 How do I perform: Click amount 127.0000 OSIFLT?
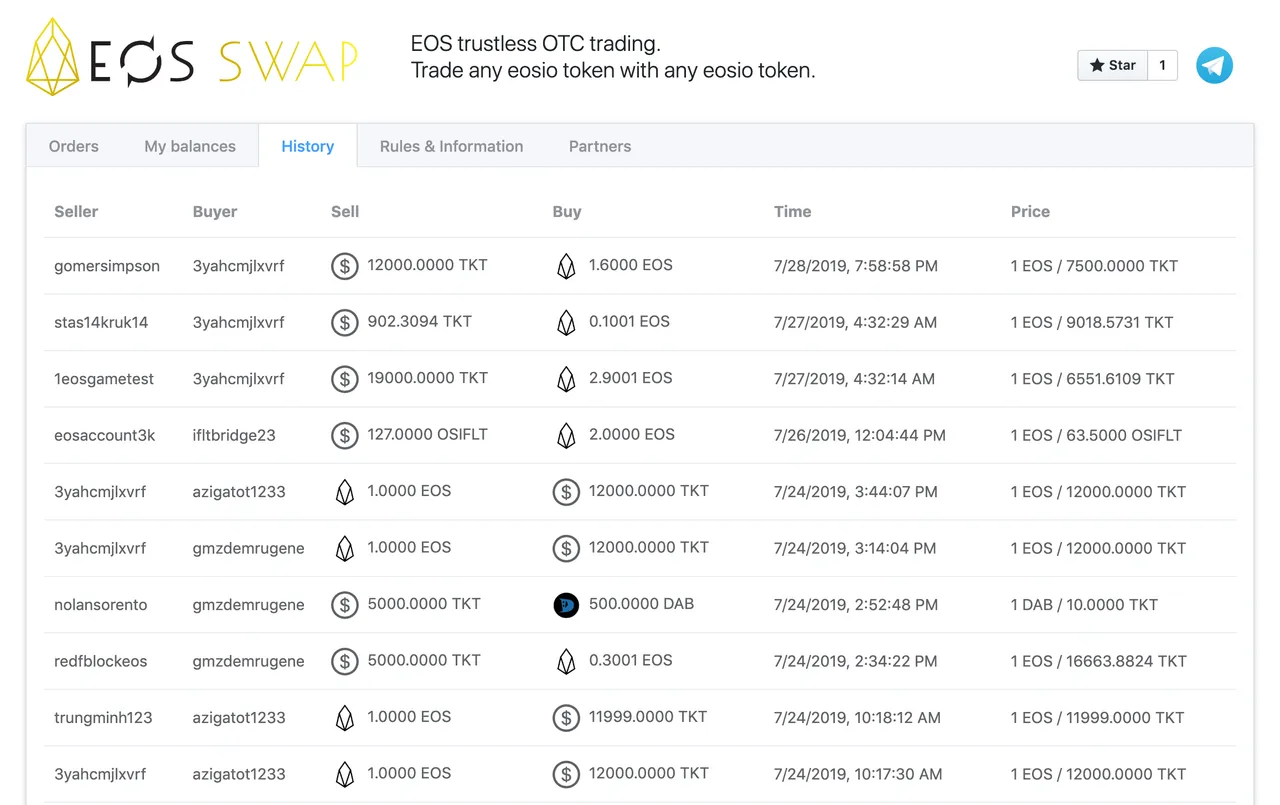[428, 435]
